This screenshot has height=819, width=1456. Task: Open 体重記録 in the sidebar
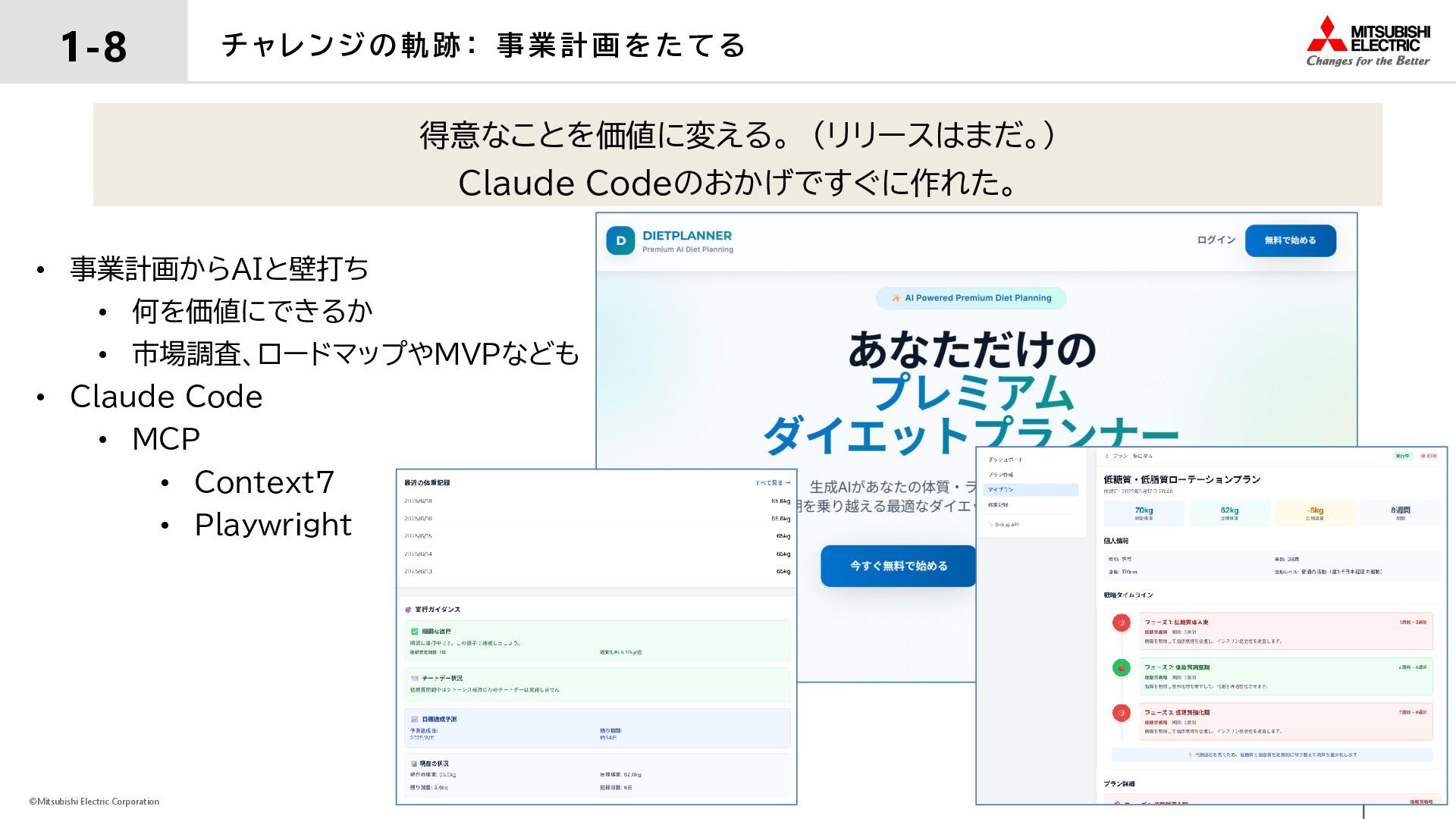(998, 505)
